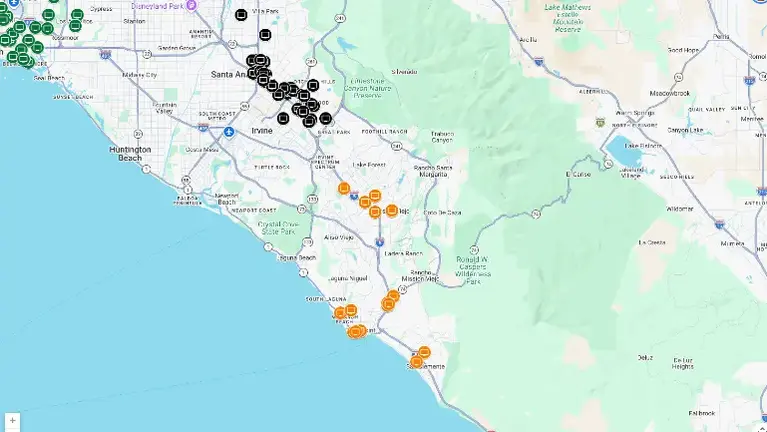This screenshot has width=767, height=432.
Task: Click the Garden Grove label
Action: click(x=177, y=48)
